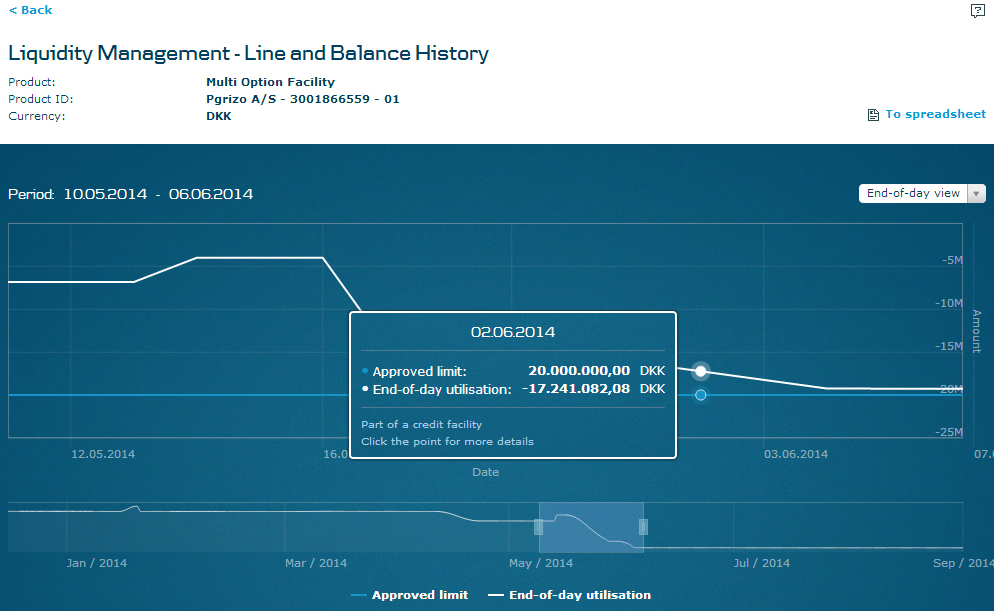This screenshot has height=611, width=994.
Task: Click the spreadsheet export icon
Action: click(873, 115)
